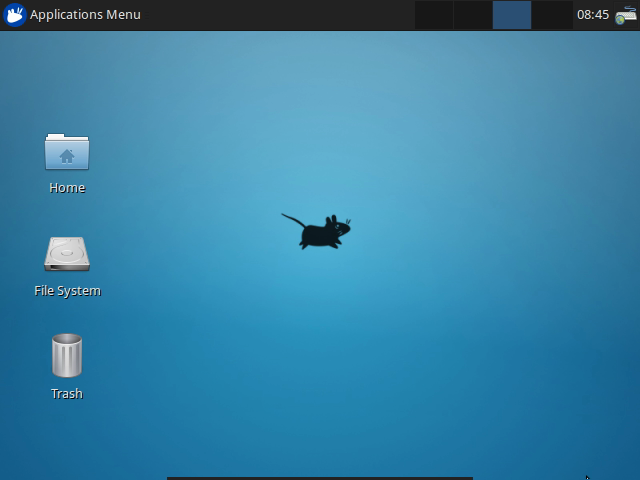Select the Home folder desktop icon

pyautogui.click(x=67, y=151)
